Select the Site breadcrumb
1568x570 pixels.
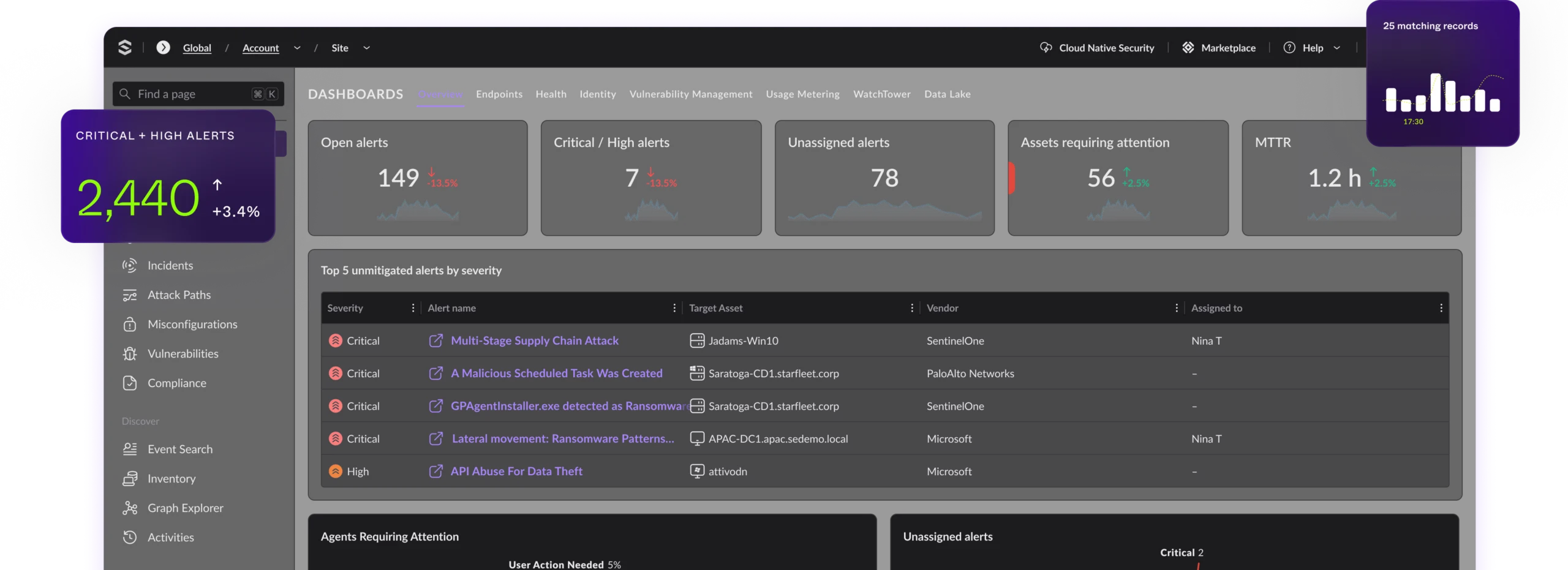pos(340,48)
